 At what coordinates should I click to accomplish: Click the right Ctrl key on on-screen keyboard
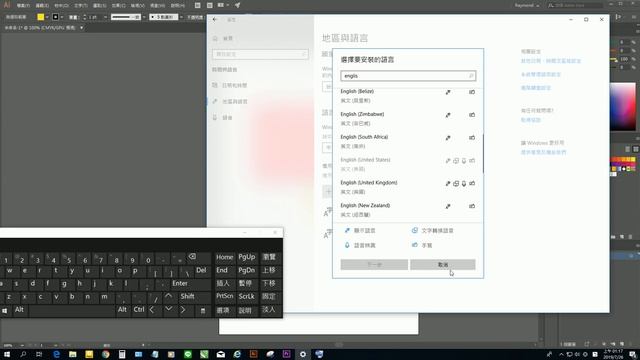139,310
